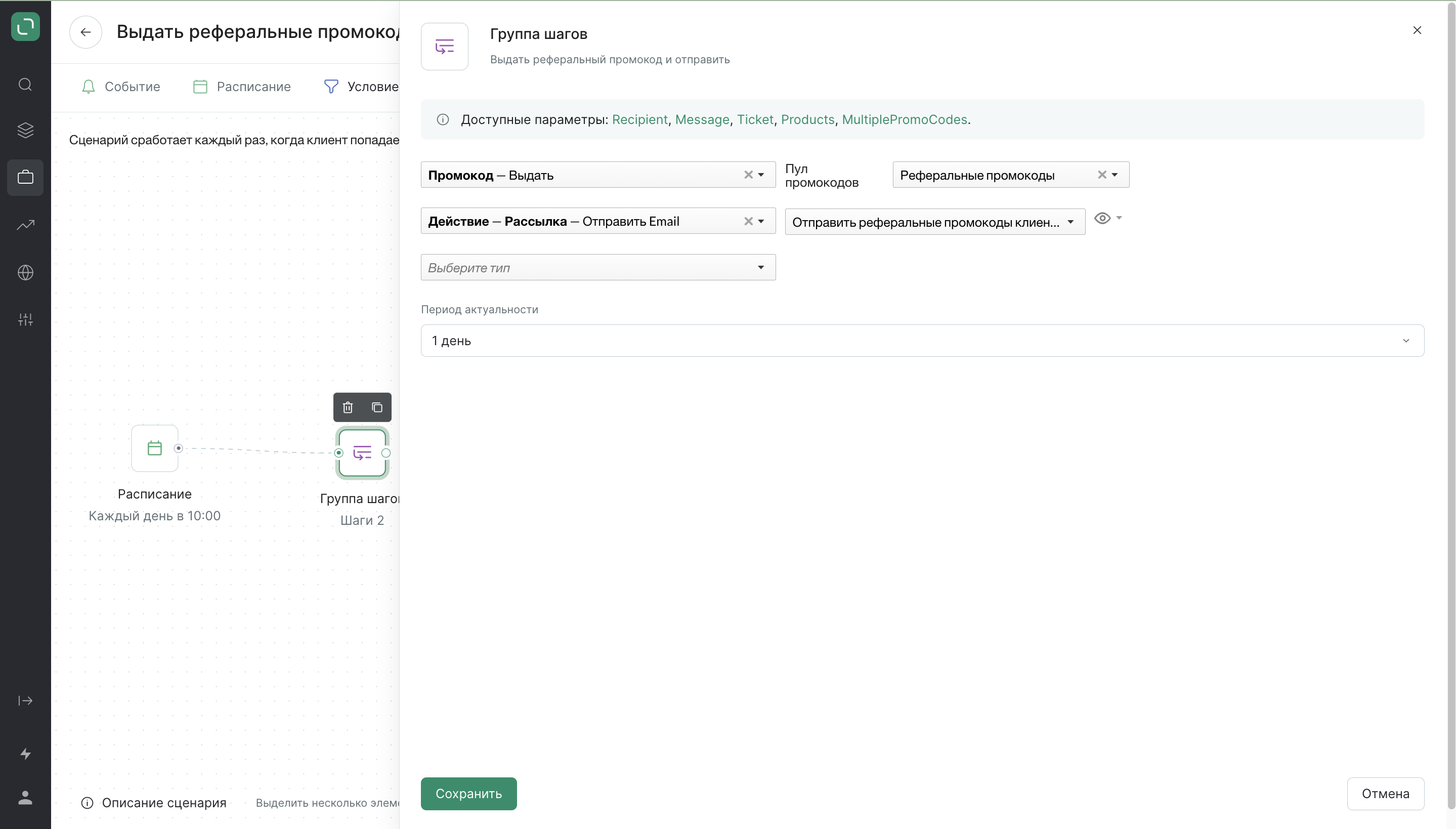Delete the step group with the trash icon
This screenshot has width=1456, height=829.
[x=348, y=407]
